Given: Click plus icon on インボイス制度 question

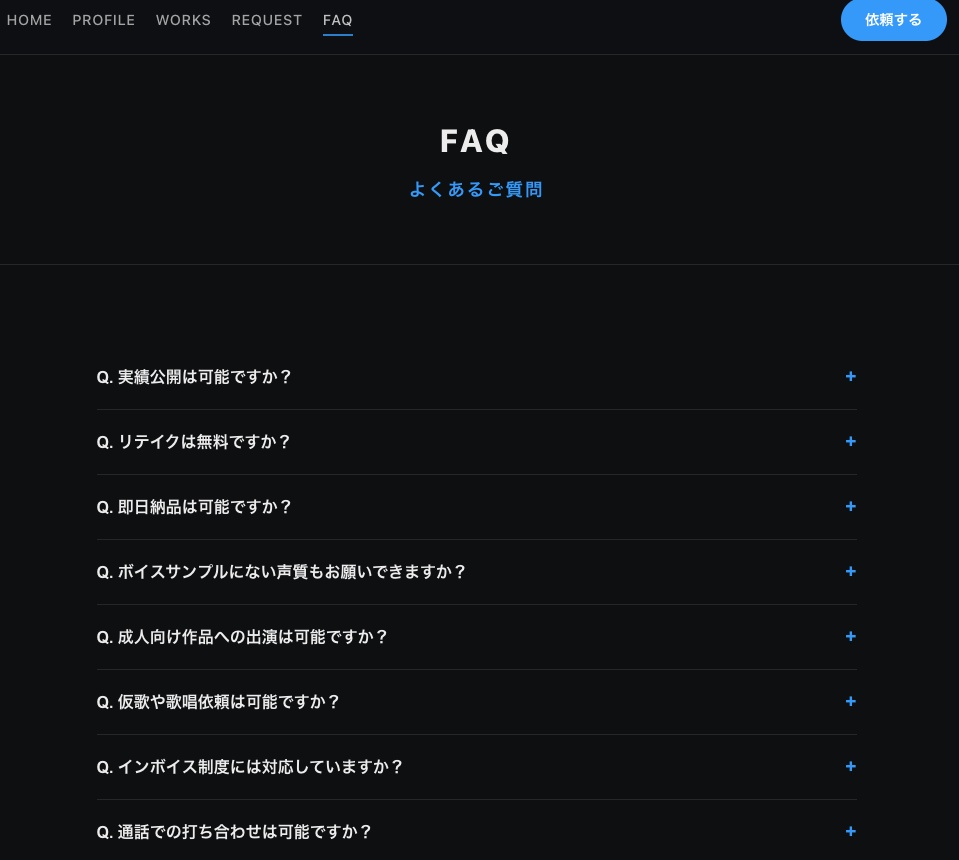Looking at the screenshot, I should [851, 766].
